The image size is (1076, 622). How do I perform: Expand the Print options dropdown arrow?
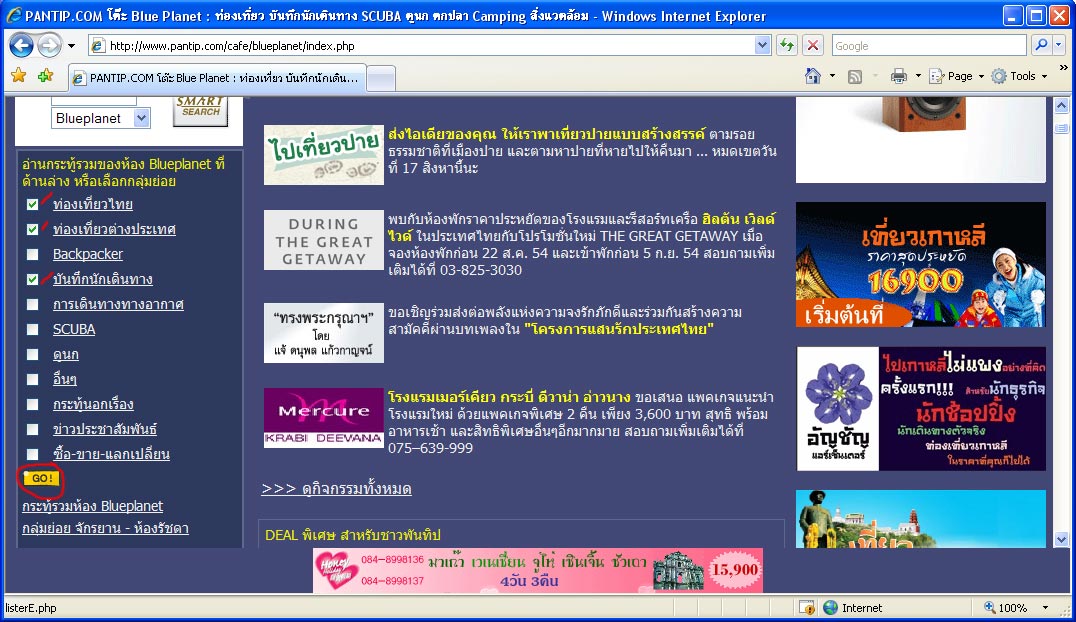[x=918, y=76]
